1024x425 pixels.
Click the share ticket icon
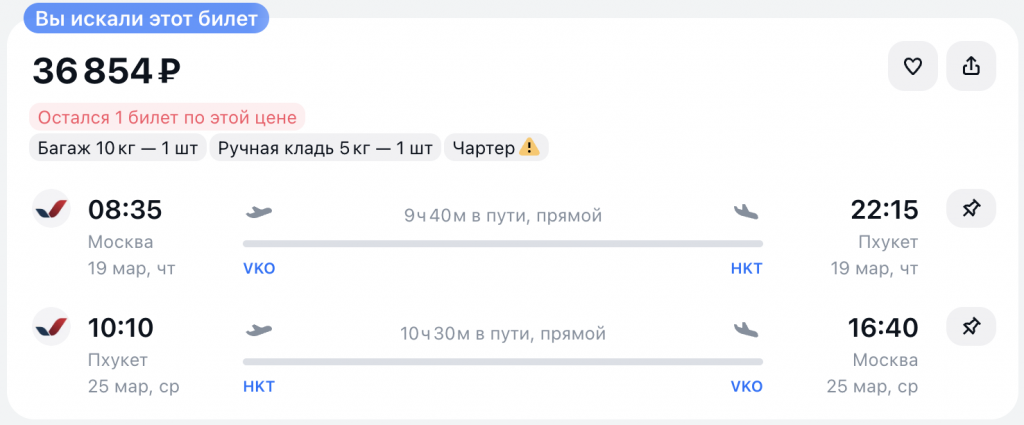point(970,66)
